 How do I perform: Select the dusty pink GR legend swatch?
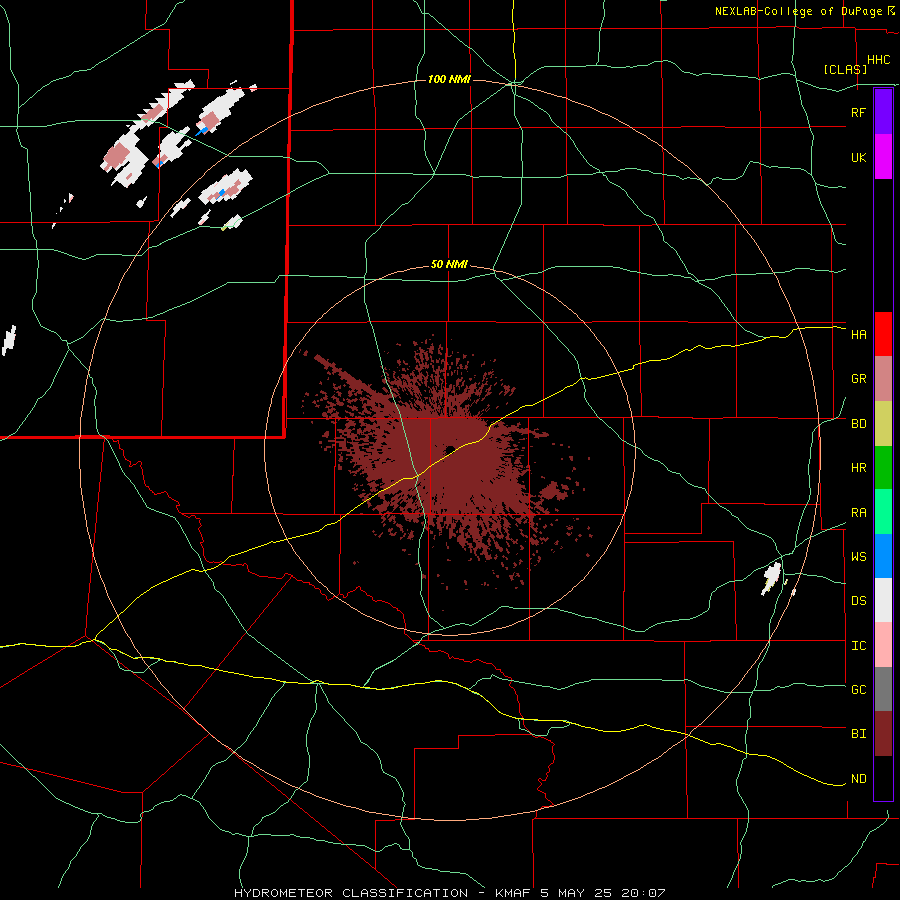coord(883,378)
